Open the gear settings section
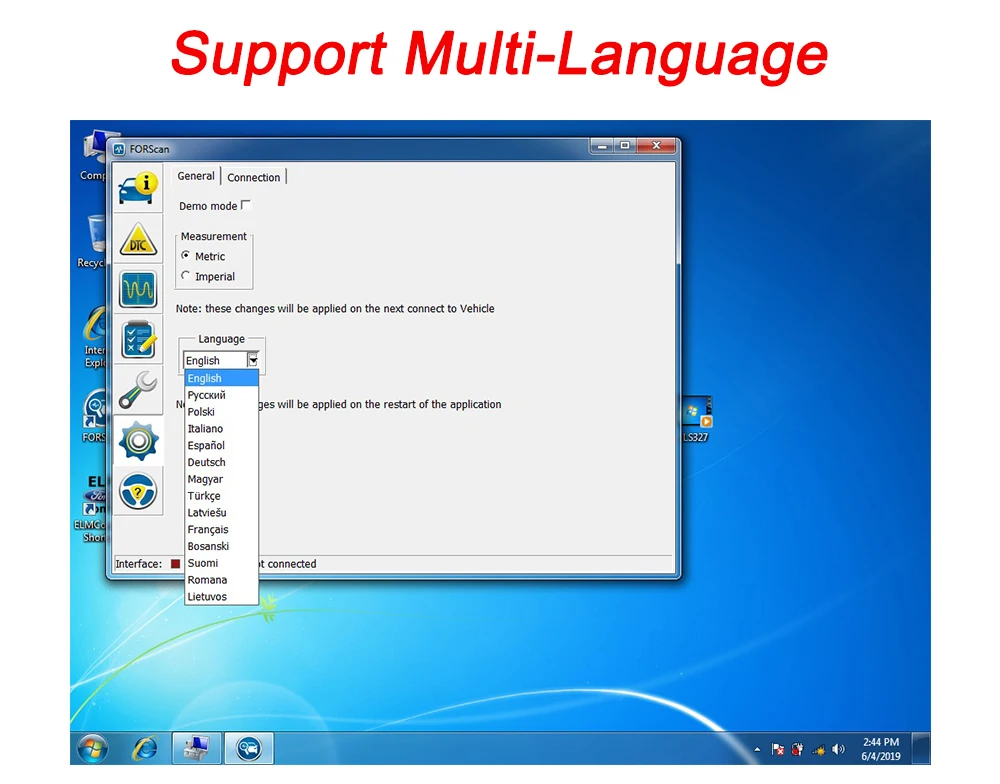Image resolution: width=1000 pixels, height=784 pixels. point(138,440)
